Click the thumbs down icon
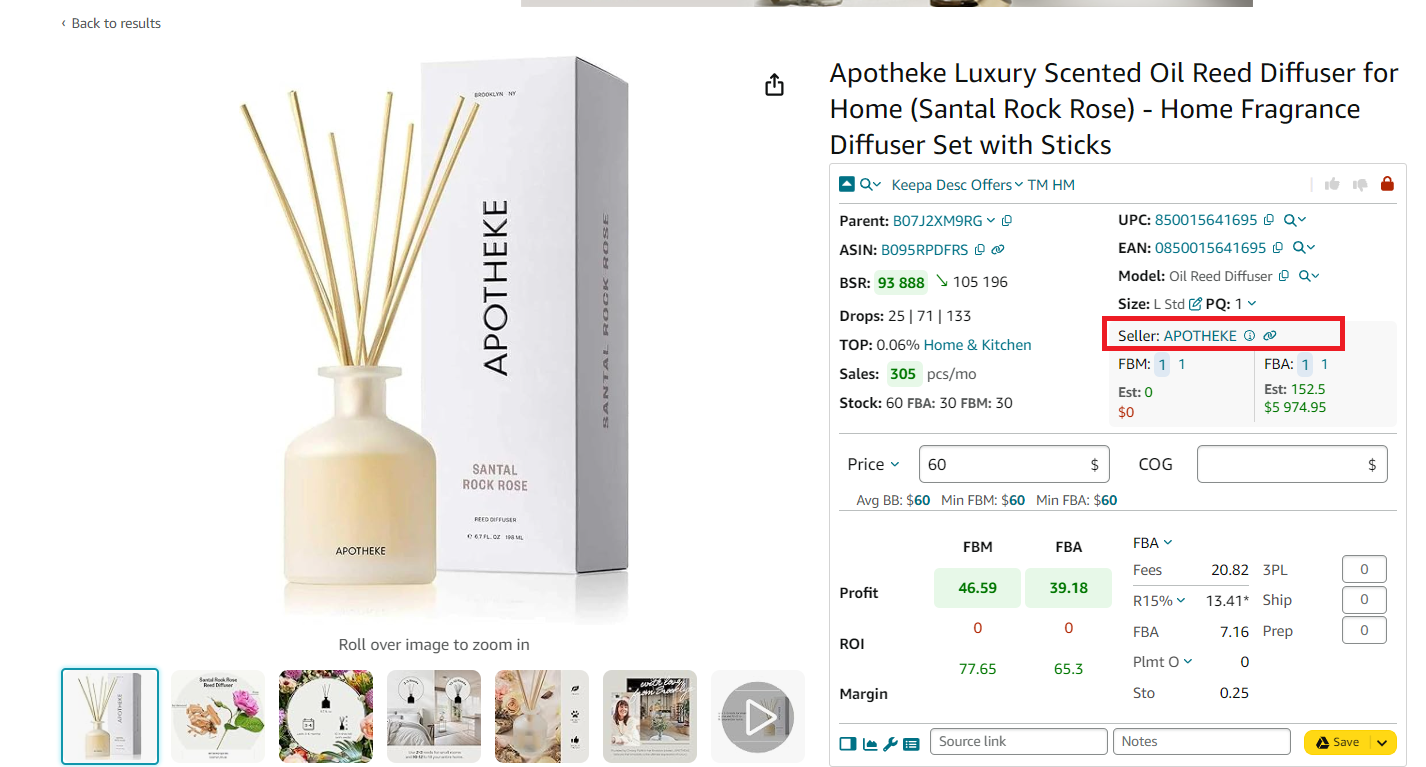1426x767 pixels. click(1360, 184)
